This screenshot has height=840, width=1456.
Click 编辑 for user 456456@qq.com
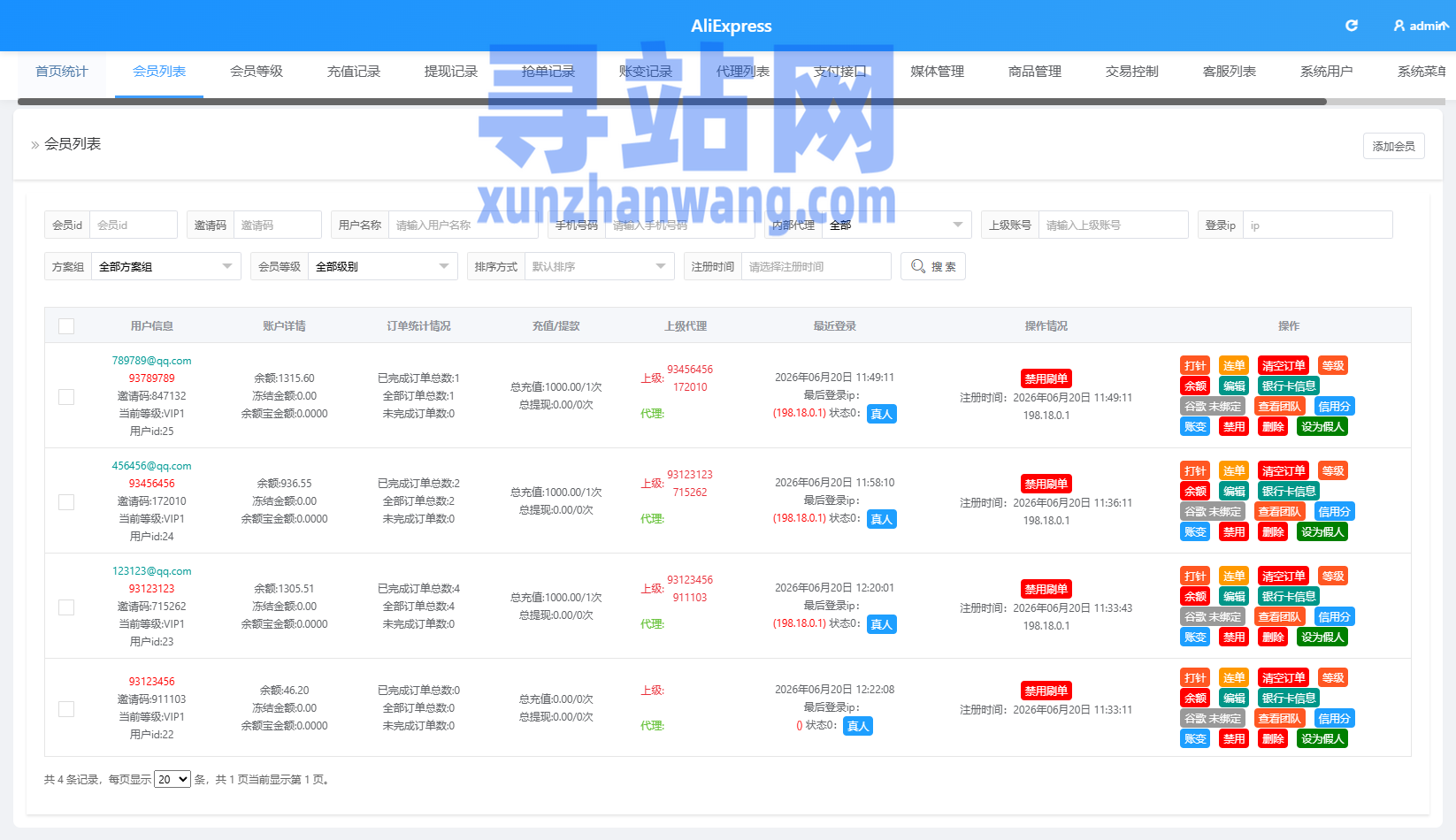point(1234,492)
